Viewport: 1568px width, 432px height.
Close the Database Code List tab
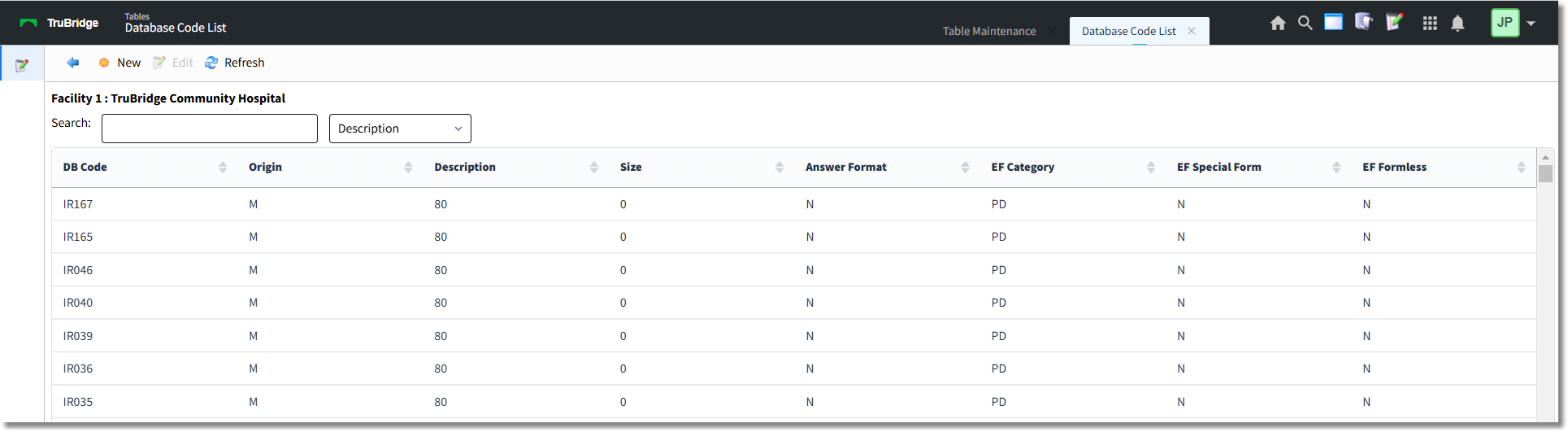point(1192,31)
